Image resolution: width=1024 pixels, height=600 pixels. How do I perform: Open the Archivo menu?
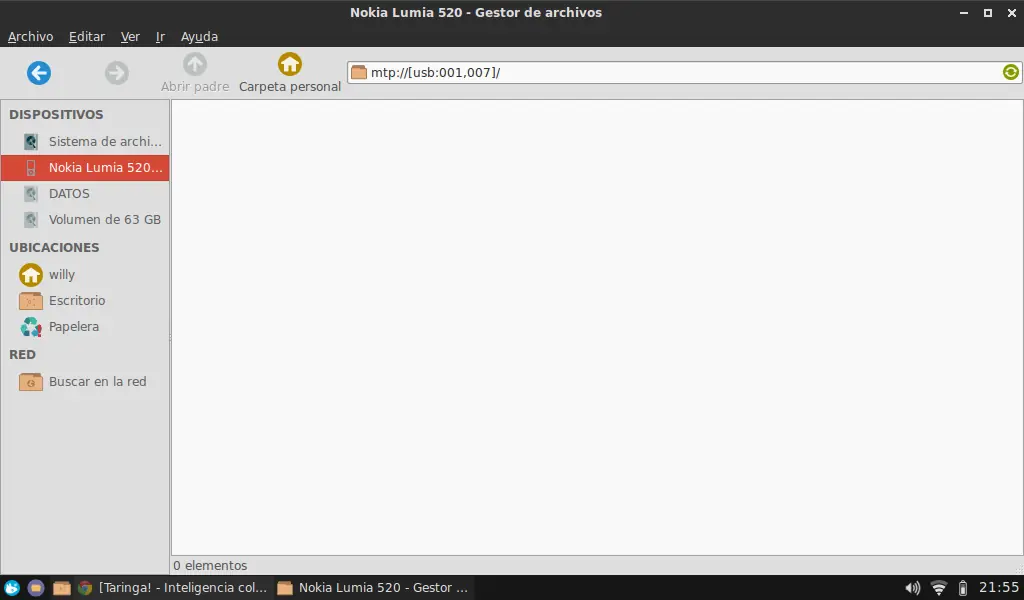pyautogui.click(x=30, y=37)
